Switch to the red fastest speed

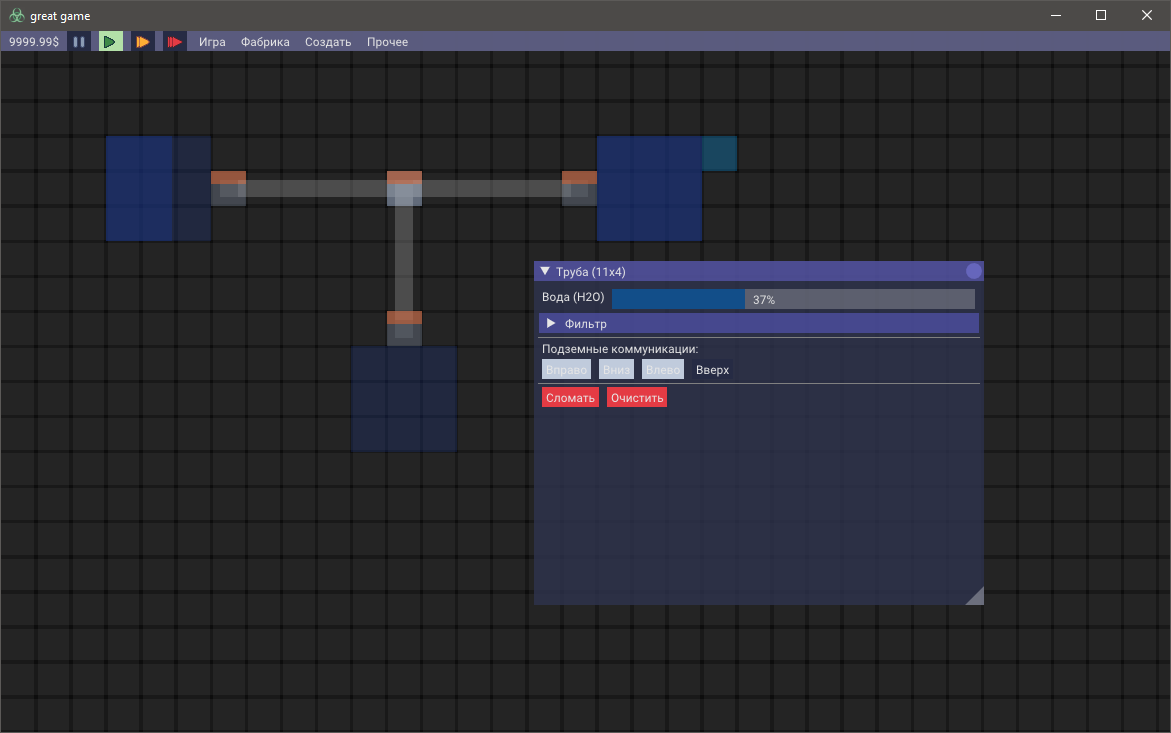point(174,42)
